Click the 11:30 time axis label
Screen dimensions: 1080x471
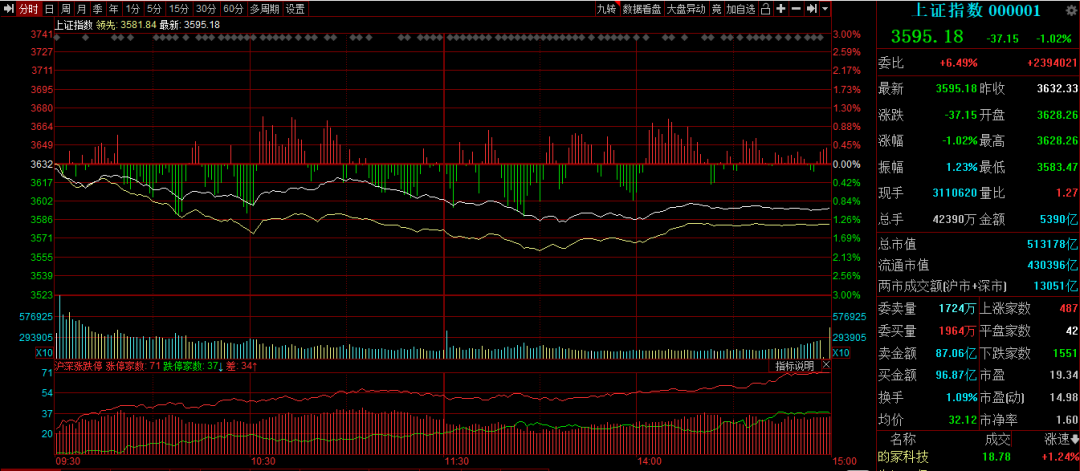(x=457, y=461)
